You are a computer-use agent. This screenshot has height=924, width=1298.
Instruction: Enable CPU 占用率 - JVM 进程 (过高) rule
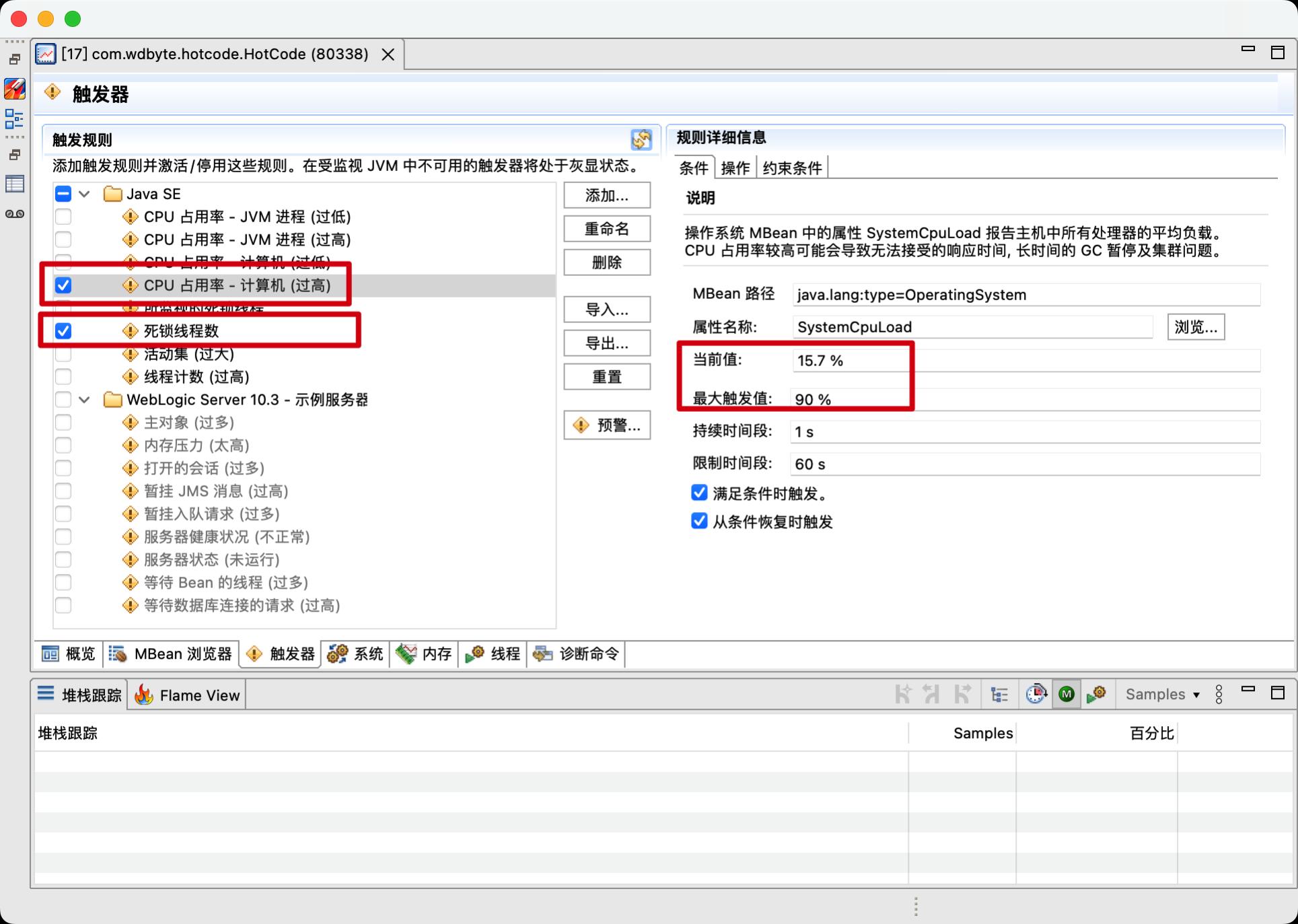pyautogui.click(x=63, y=240)
